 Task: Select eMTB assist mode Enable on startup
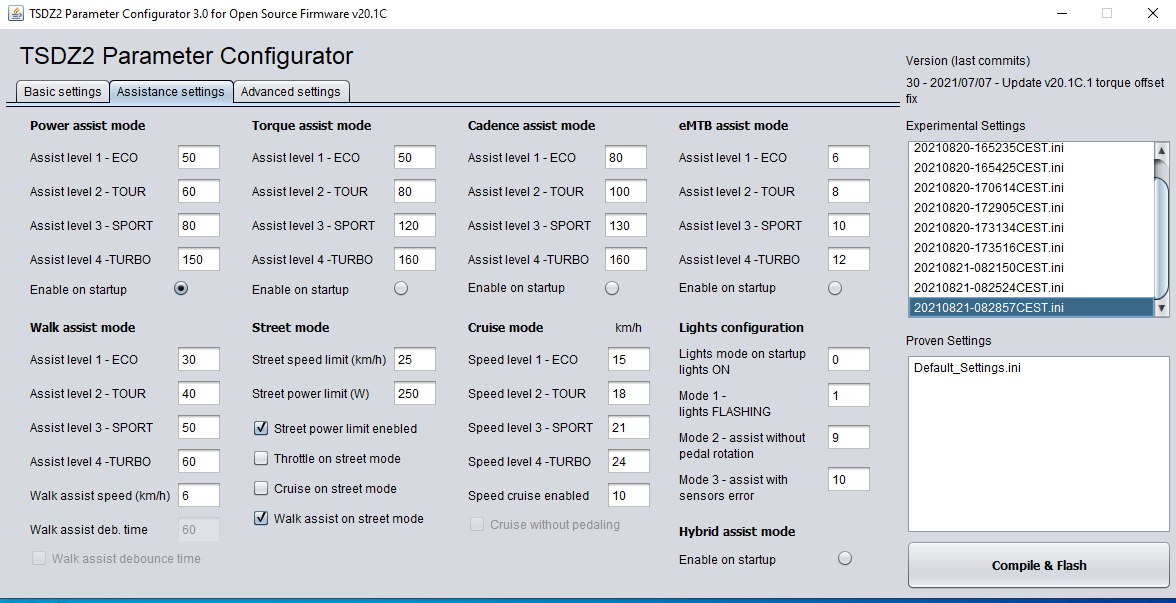[835, 288]
